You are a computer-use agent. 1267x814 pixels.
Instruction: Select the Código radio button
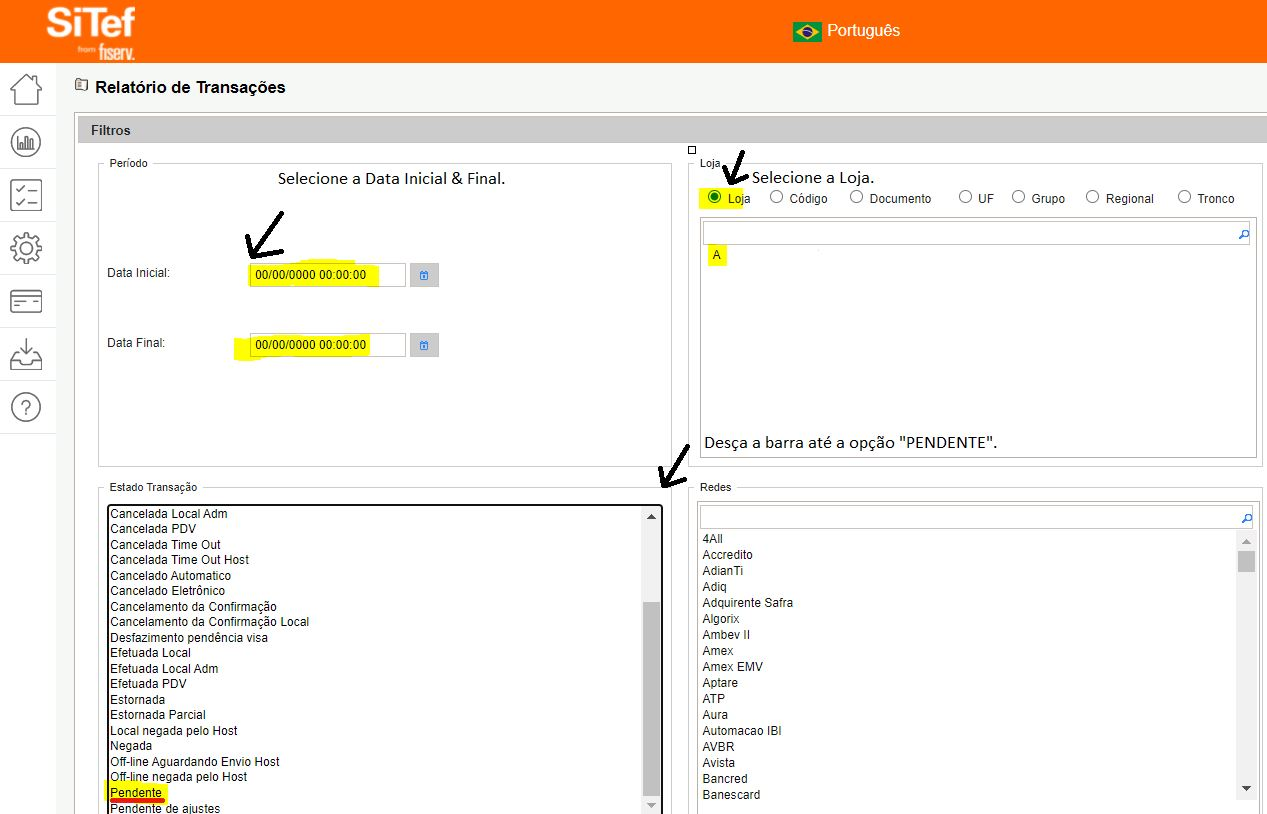point(777,197)
